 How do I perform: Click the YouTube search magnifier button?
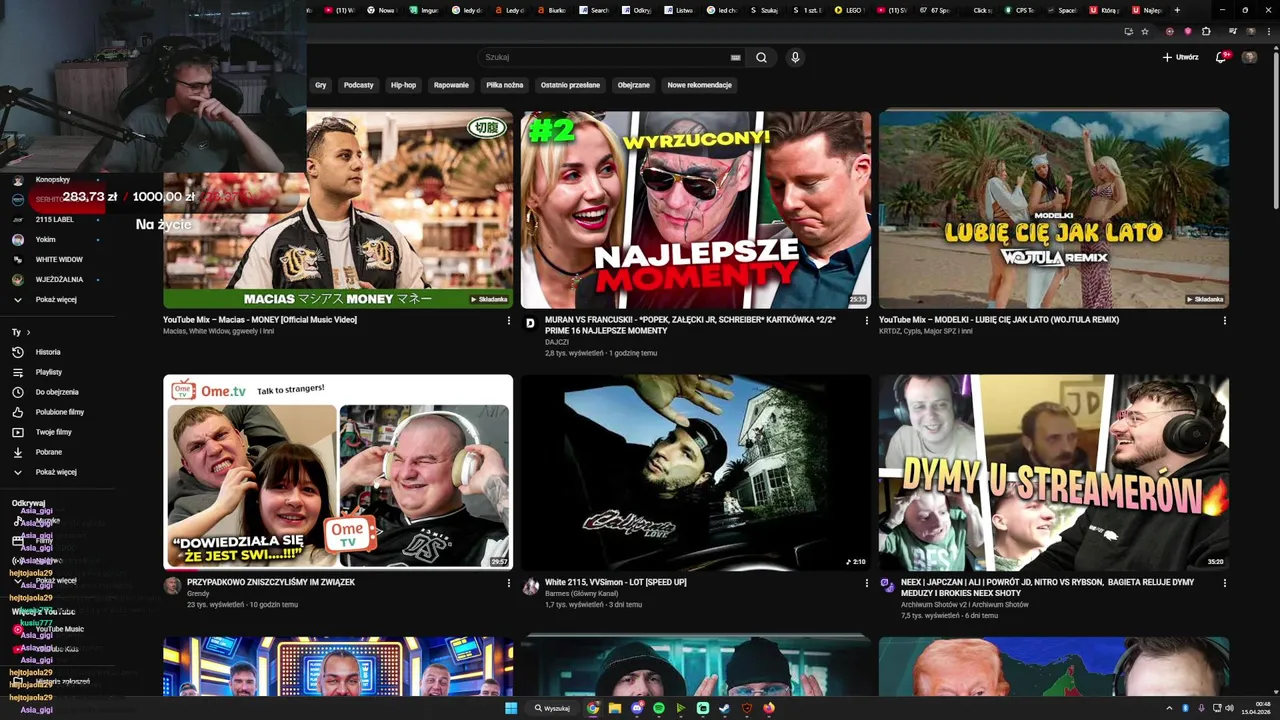point(761,57)
